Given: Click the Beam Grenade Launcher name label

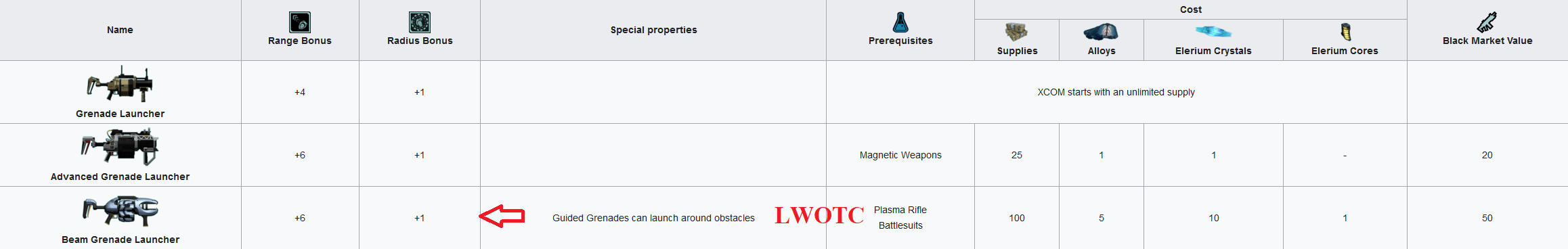Looking at the screenshot, I should pos(120,240).
